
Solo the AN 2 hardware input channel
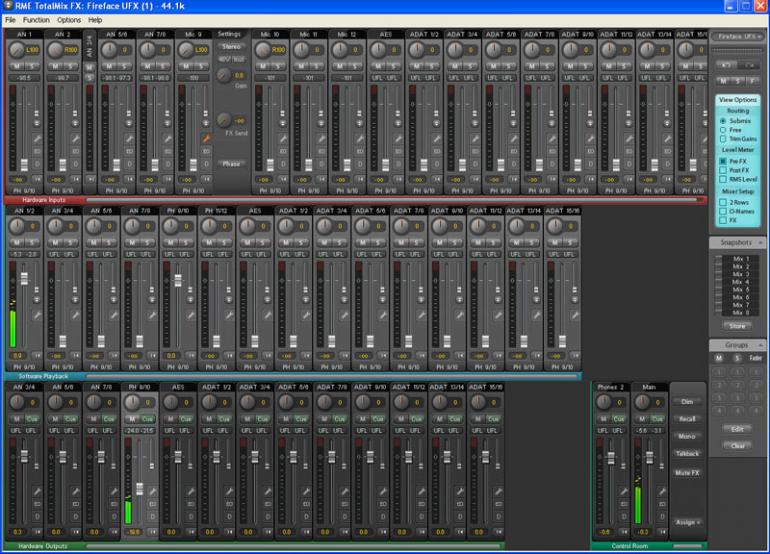[x=70, y=66]
